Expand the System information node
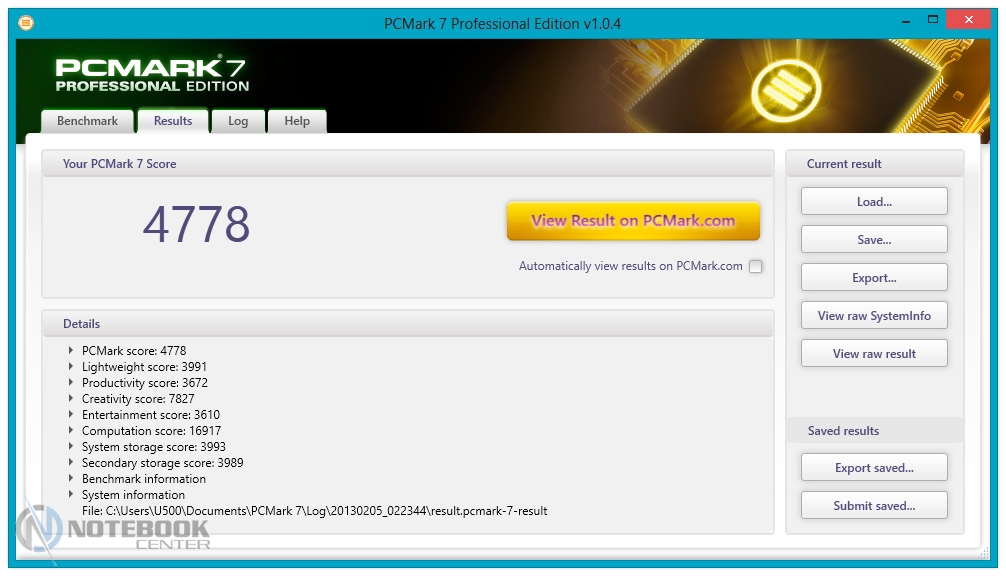 pyautogui.click(x=71, y=495)
